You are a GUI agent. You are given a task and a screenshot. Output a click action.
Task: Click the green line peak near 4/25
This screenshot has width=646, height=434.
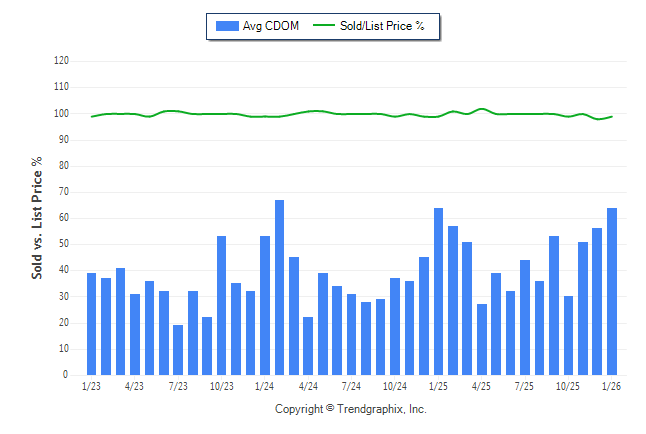tap(482, 108)
